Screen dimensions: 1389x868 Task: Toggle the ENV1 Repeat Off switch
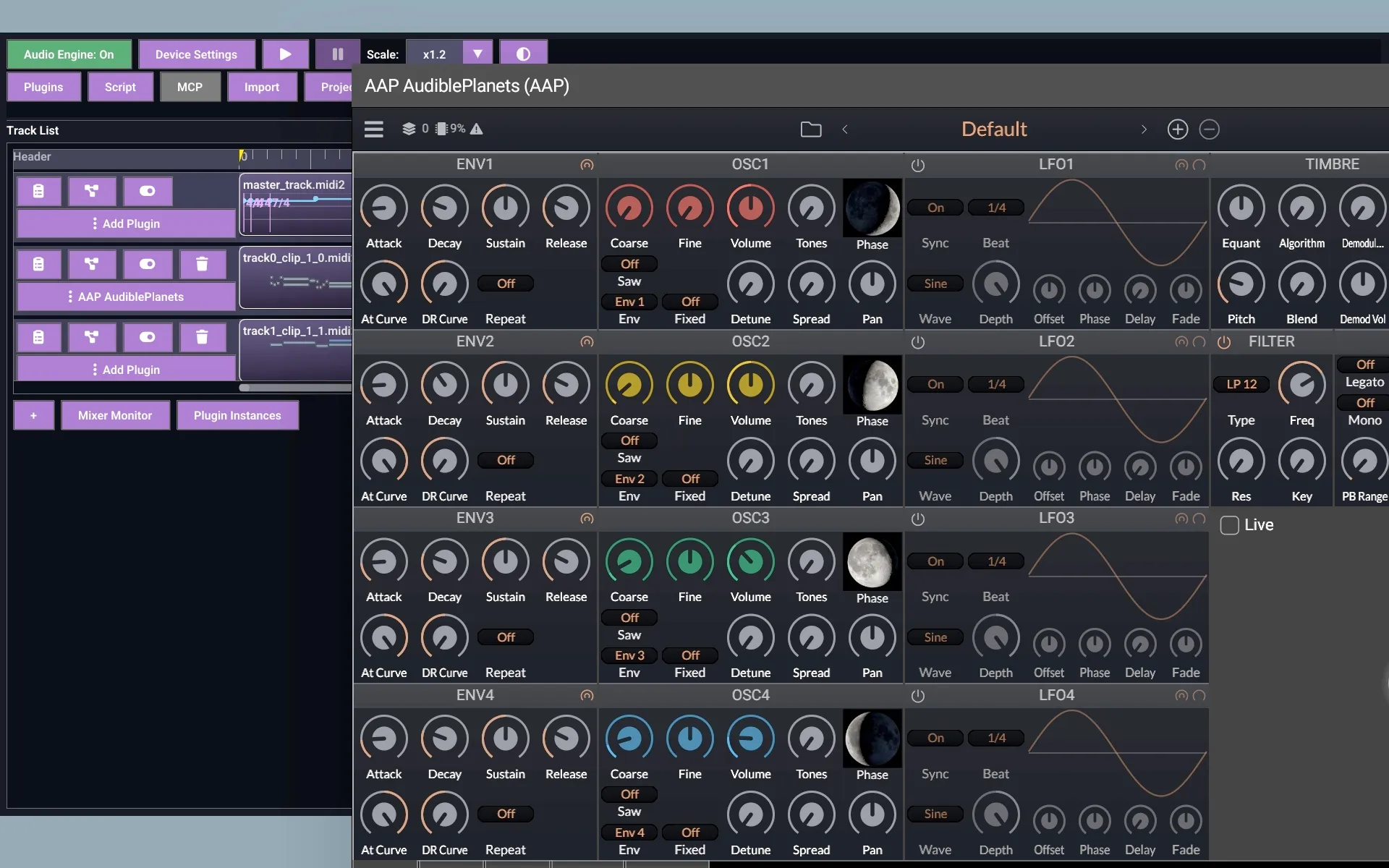pos(506,284)
